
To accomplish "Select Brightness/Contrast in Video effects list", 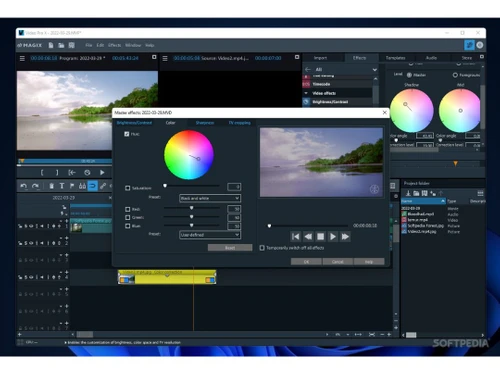I will point(337,102).
